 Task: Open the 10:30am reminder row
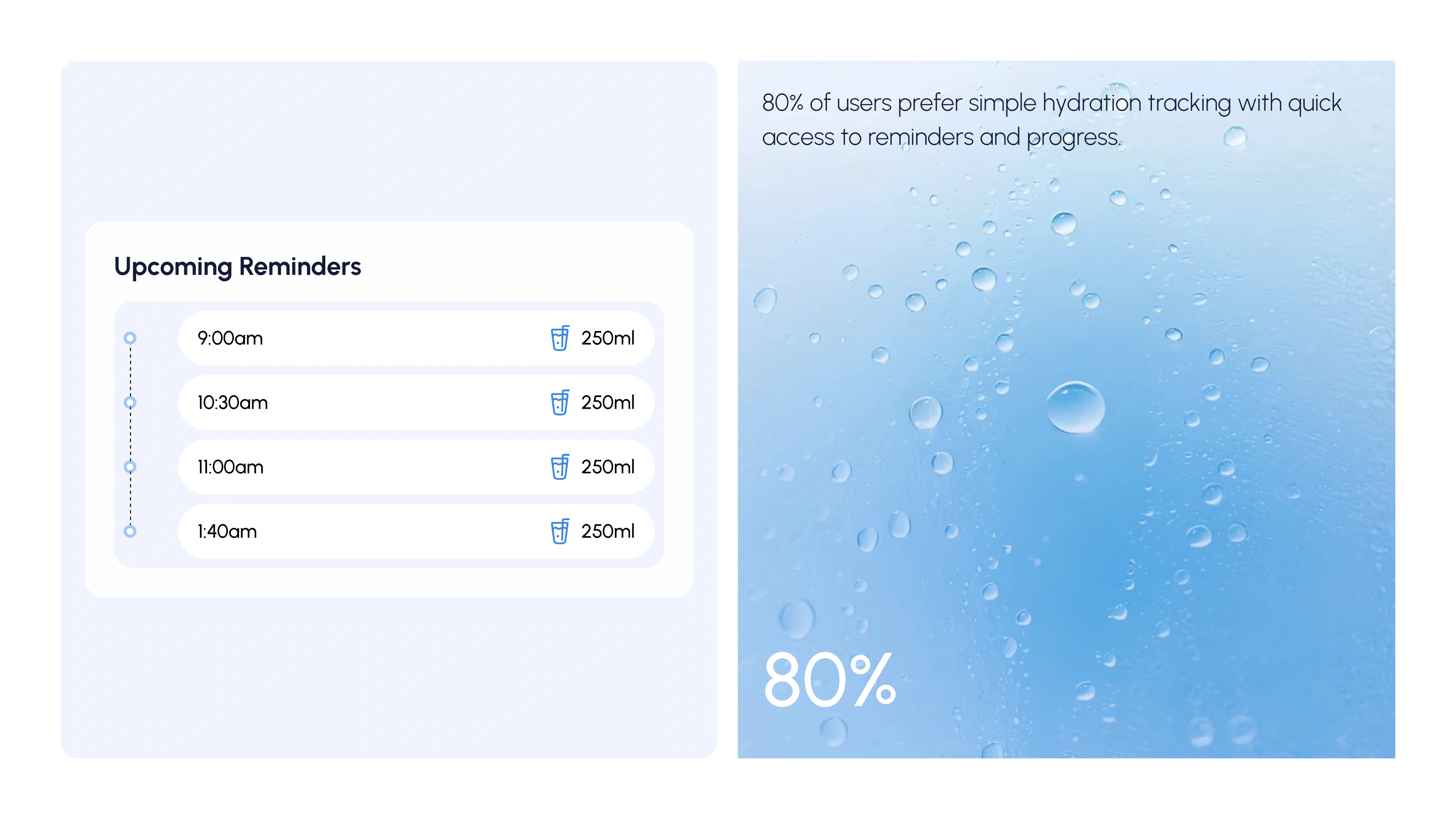(416, 402)
